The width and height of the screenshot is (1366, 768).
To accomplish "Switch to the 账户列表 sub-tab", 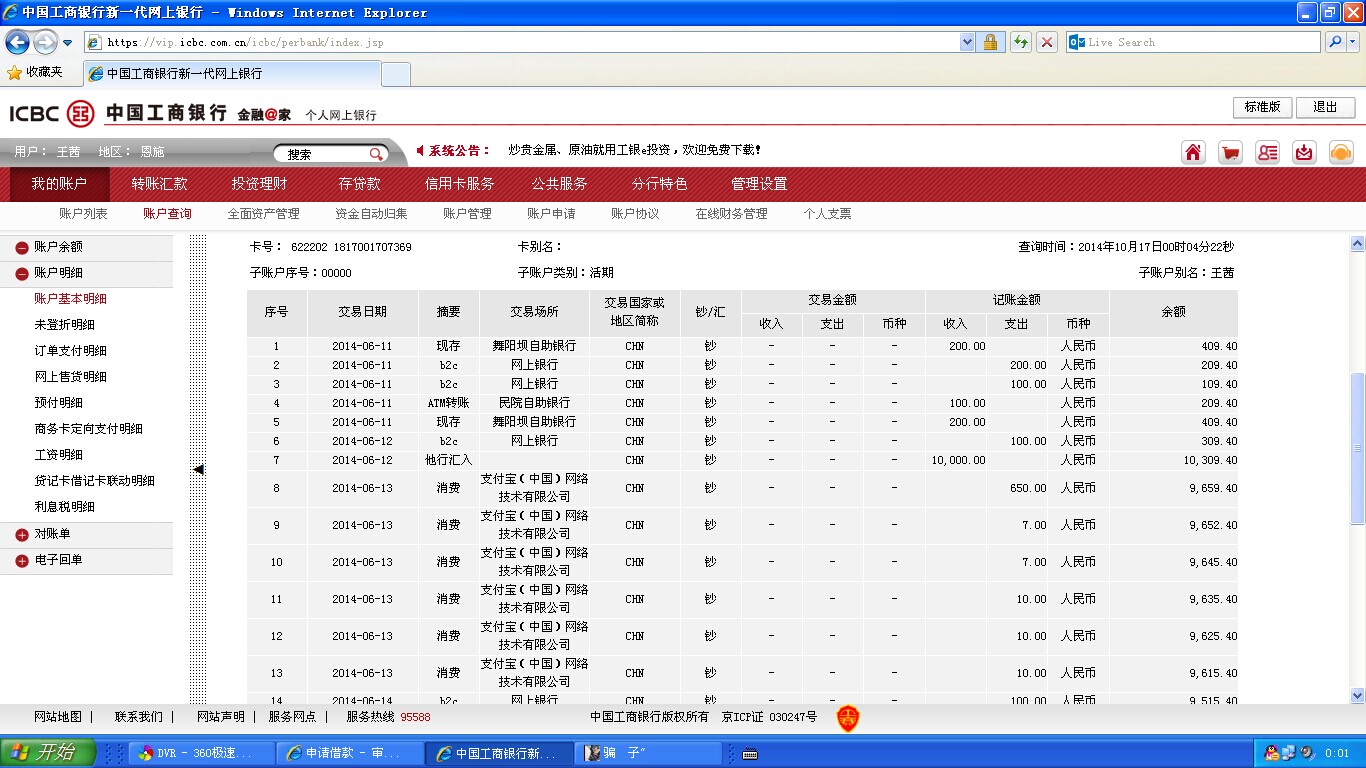I will [83, 214].
